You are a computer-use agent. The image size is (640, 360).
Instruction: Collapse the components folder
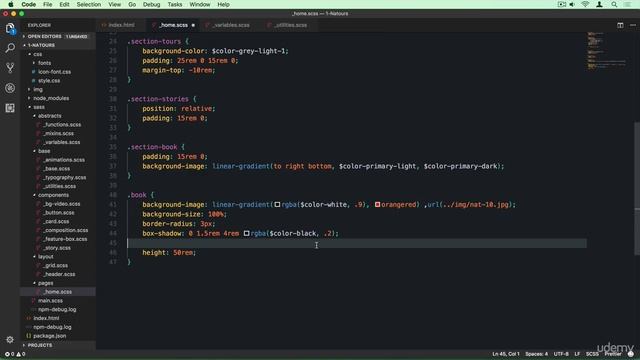click(x=58, y=195)
